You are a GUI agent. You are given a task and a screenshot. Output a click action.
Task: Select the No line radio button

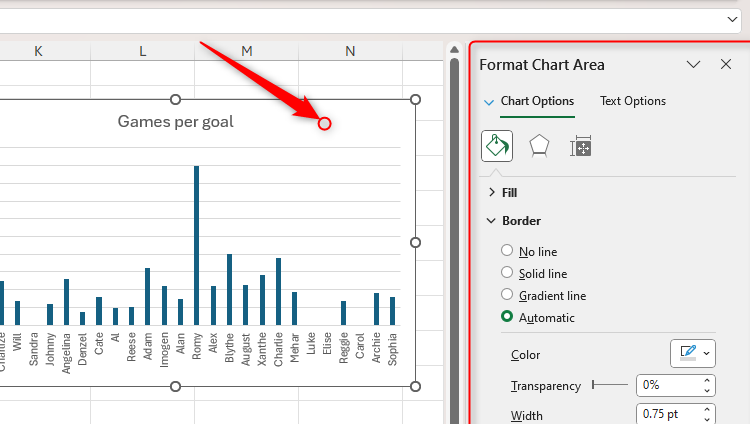[x=508, y=251]
